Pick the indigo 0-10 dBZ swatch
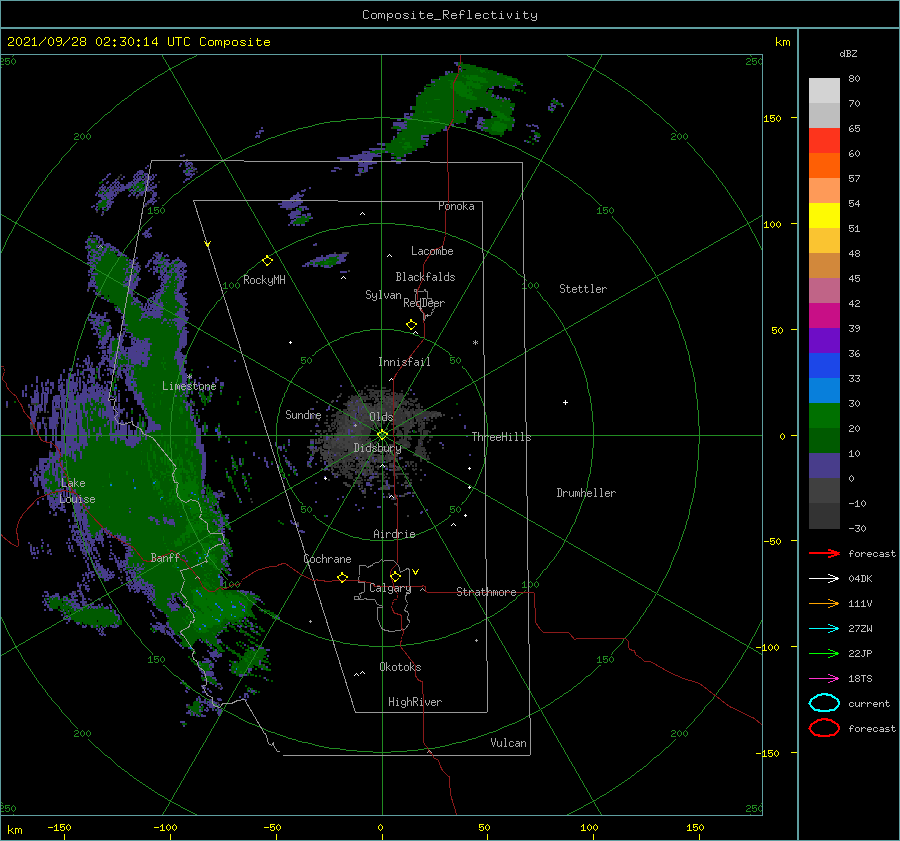 pyautogui.click(x=824, y=466)
